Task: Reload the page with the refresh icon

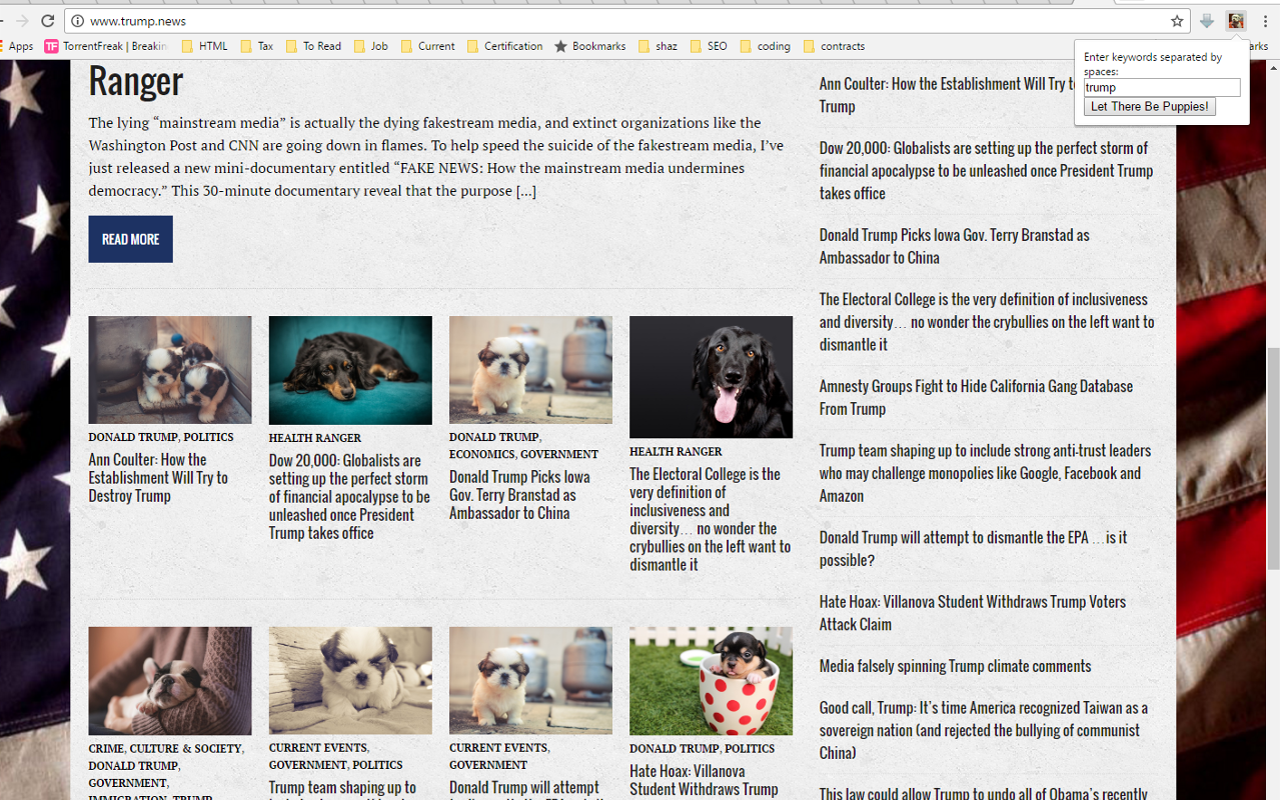Action: tap(47, 21)
